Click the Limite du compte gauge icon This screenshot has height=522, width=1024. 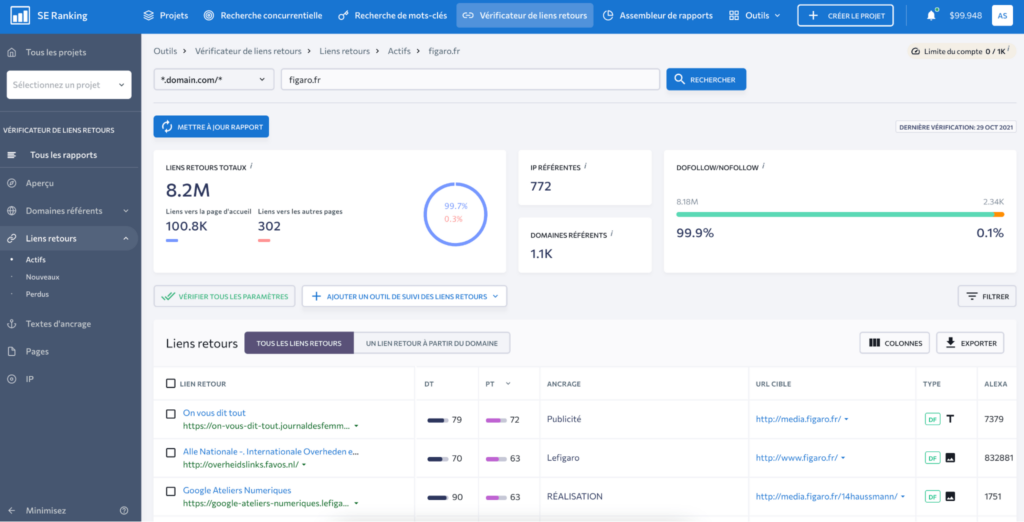[x=915, y=51]
